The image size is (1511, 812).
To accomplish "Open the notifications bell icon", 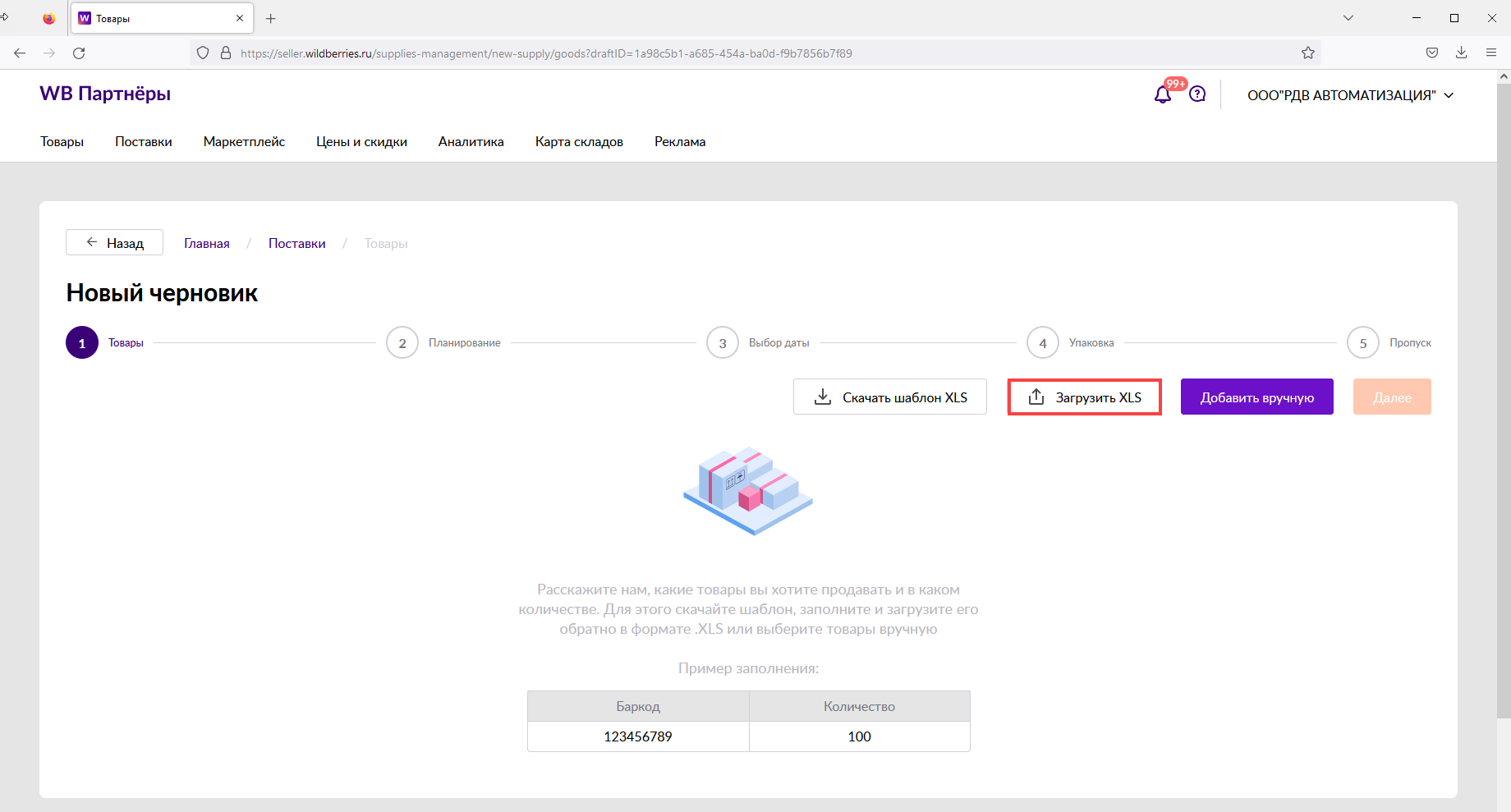I will coord(1162,95).
